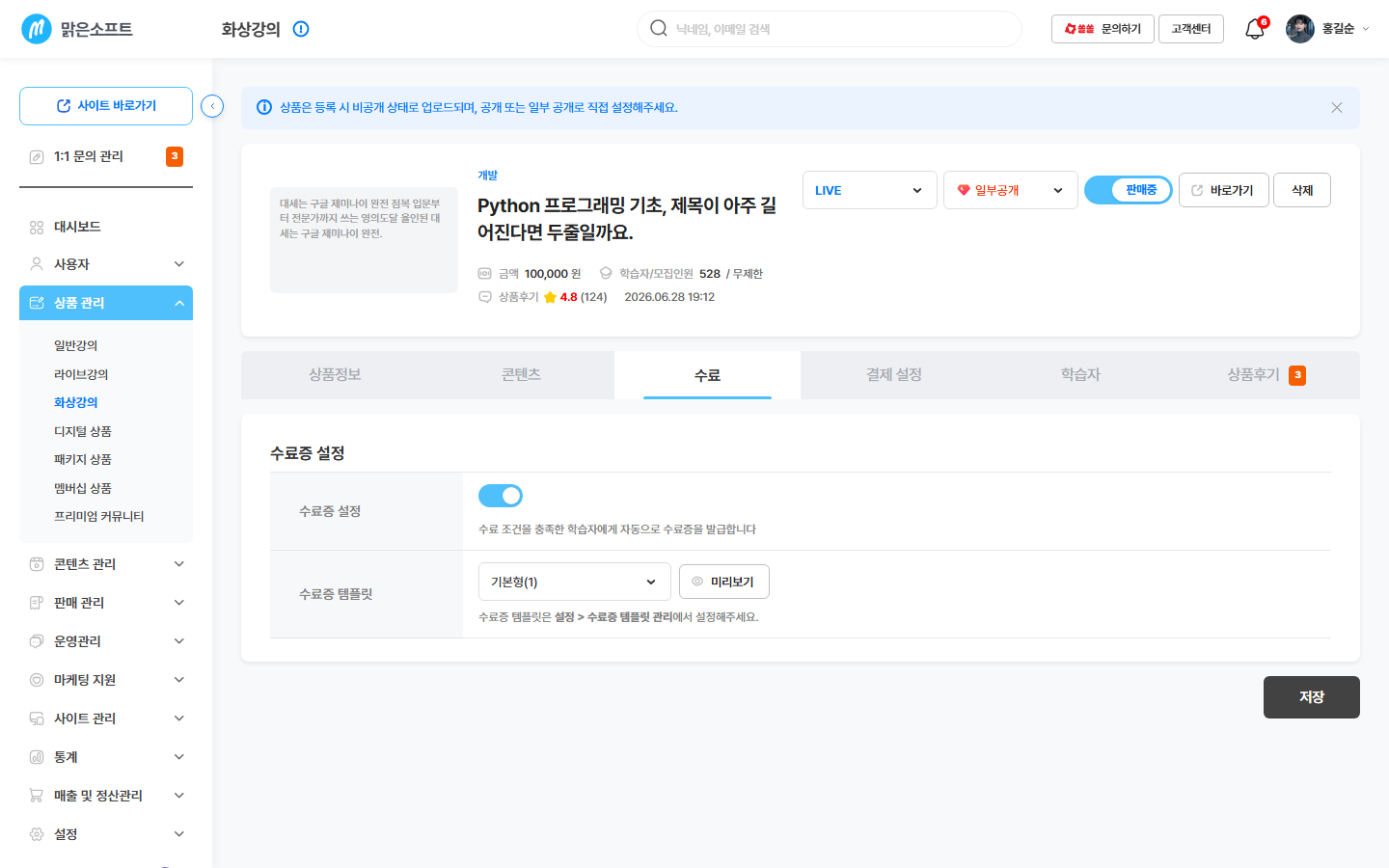This screenshot has width=1389, height=868.
Task: Expand the 매출 및 정산관리 menu
Action: [x=179, y=796]
